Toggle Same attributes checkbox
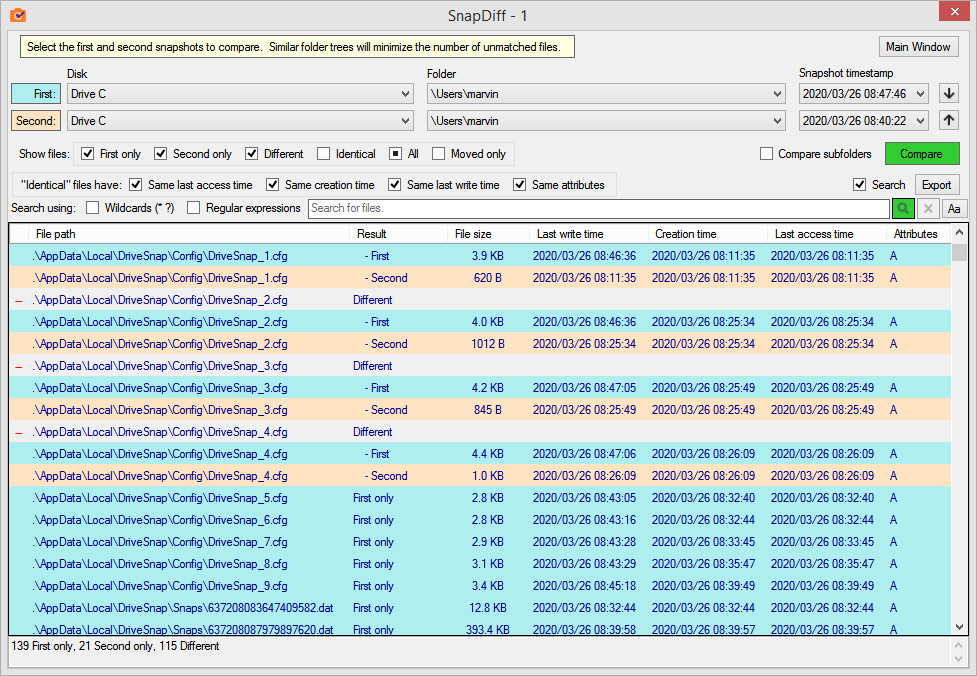 [x=520, y=184]
